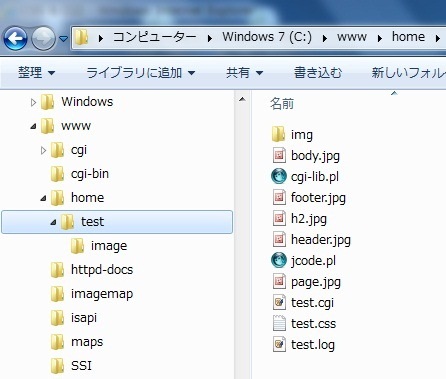Click the imagemap folder icon
The image size is (446, 379).
[x=57, y=294]
